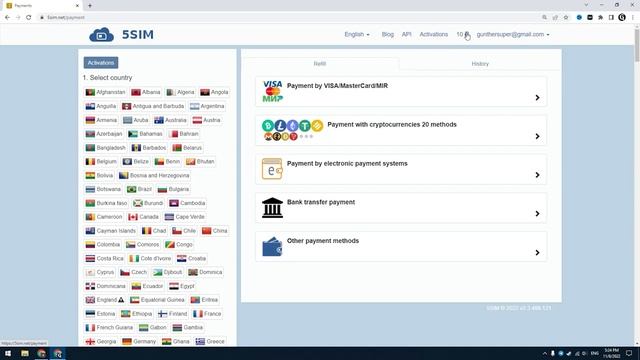
Task: Click the bank building icon
Action: pos(272,208)
